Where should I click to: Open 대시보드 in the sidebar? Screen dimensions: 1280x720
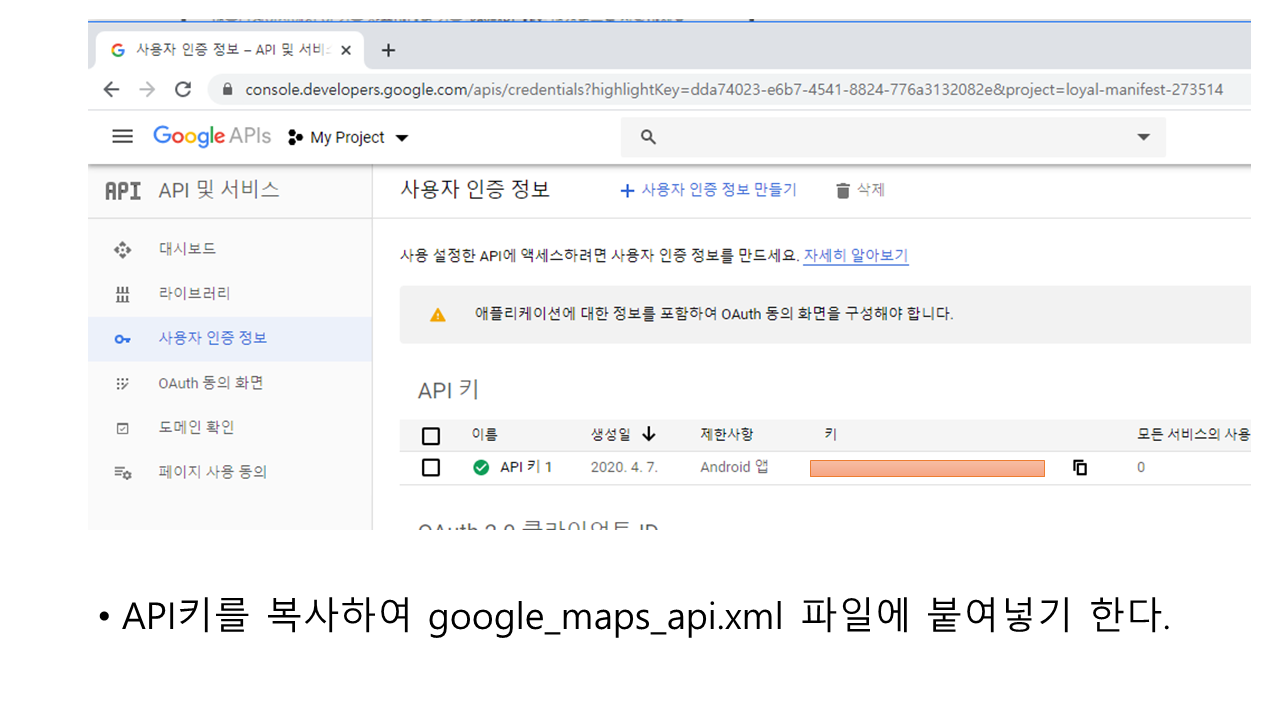tap(187, 249)
